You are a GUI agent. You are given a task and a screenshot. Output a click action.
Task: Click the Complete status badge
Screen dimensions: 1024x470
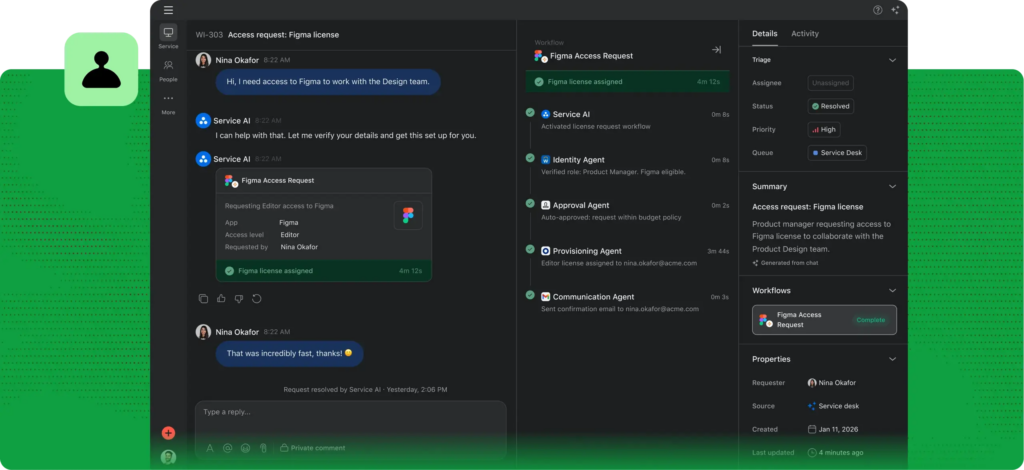tap(871, 320)
